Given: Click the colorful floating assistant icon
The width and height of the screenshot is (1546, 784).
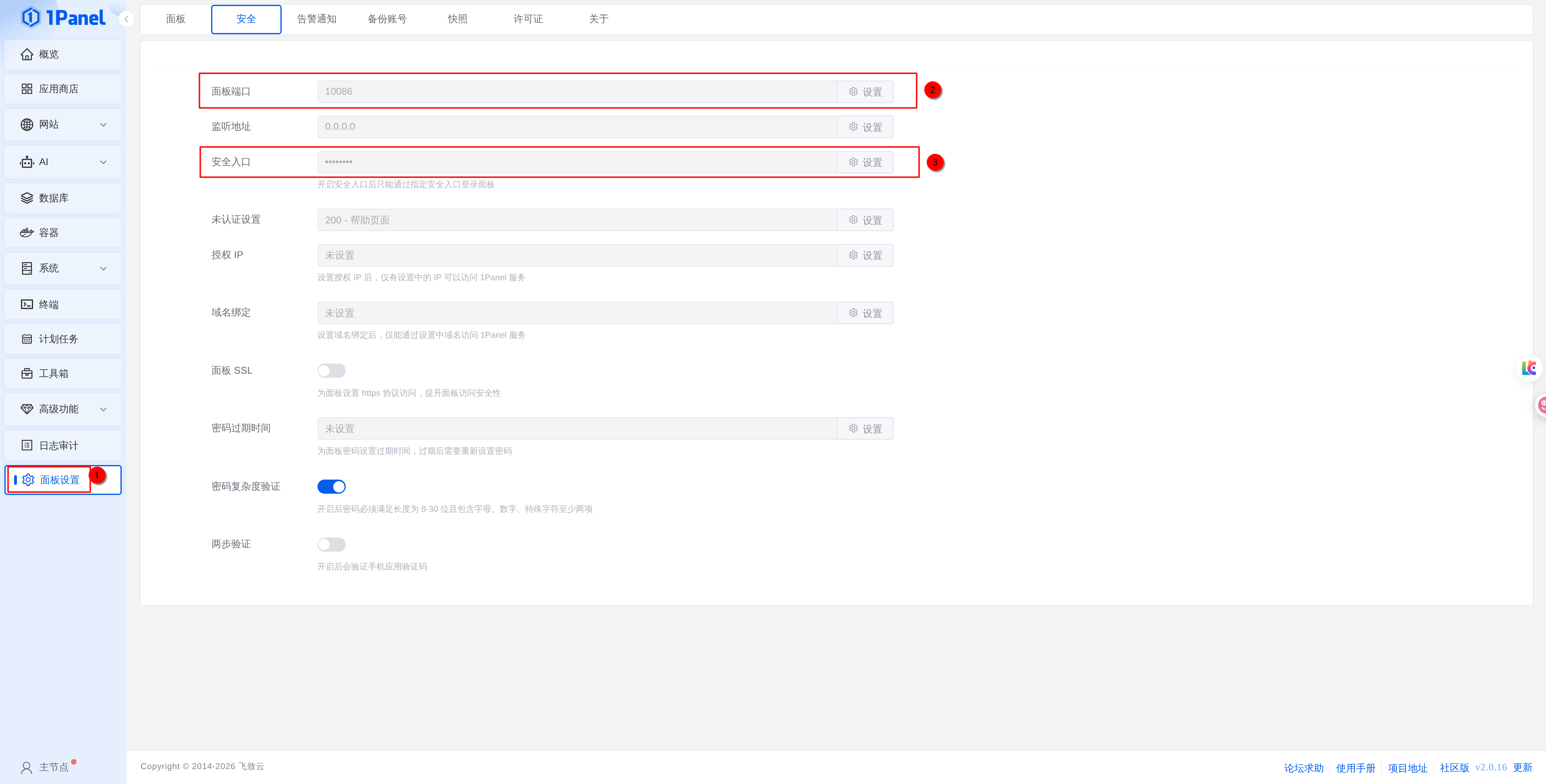Looking at the screenshot, I should (1529, 368).
